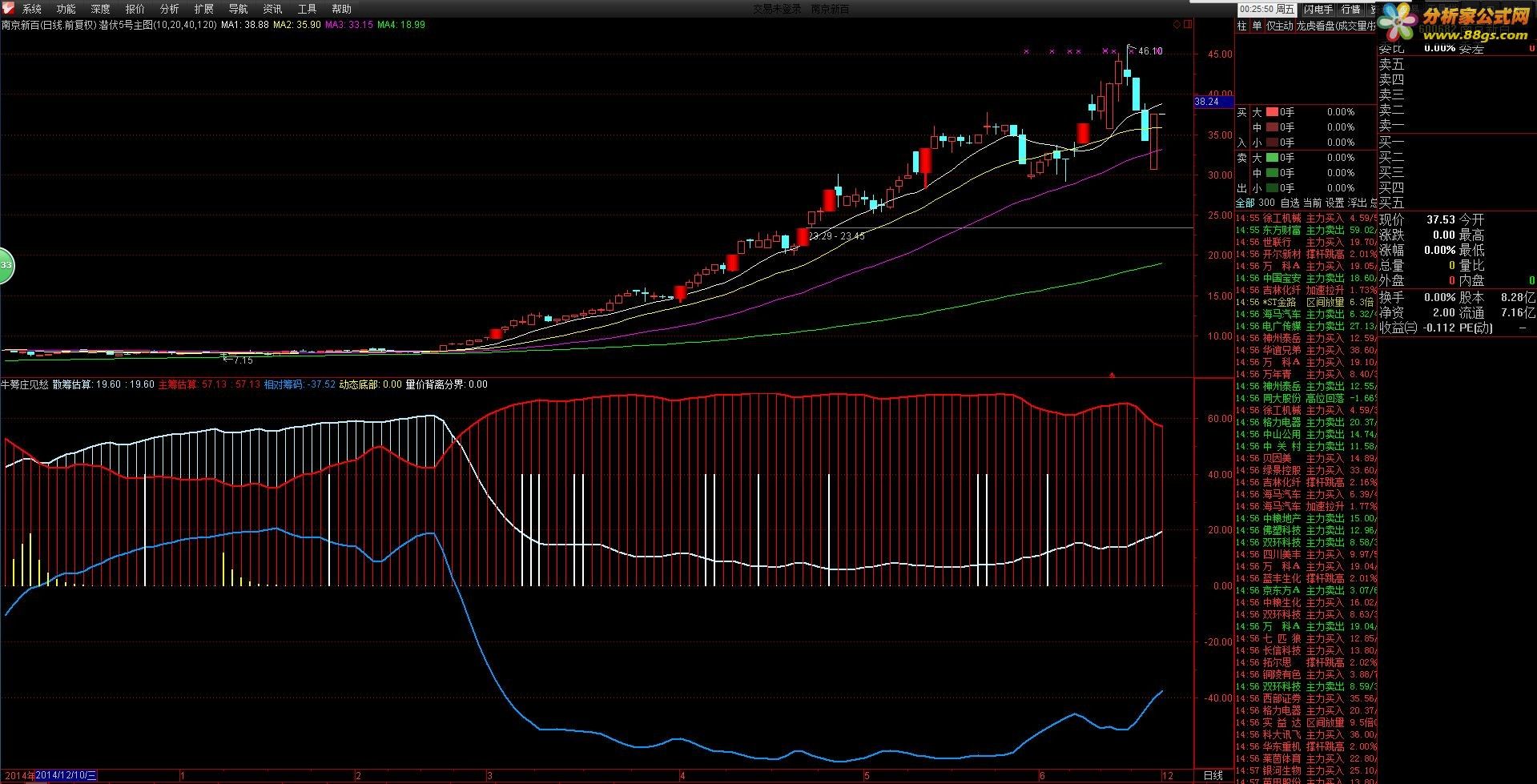Open the 导航 menu
The height and width of the screenshot is (784, 1537).
239,9
